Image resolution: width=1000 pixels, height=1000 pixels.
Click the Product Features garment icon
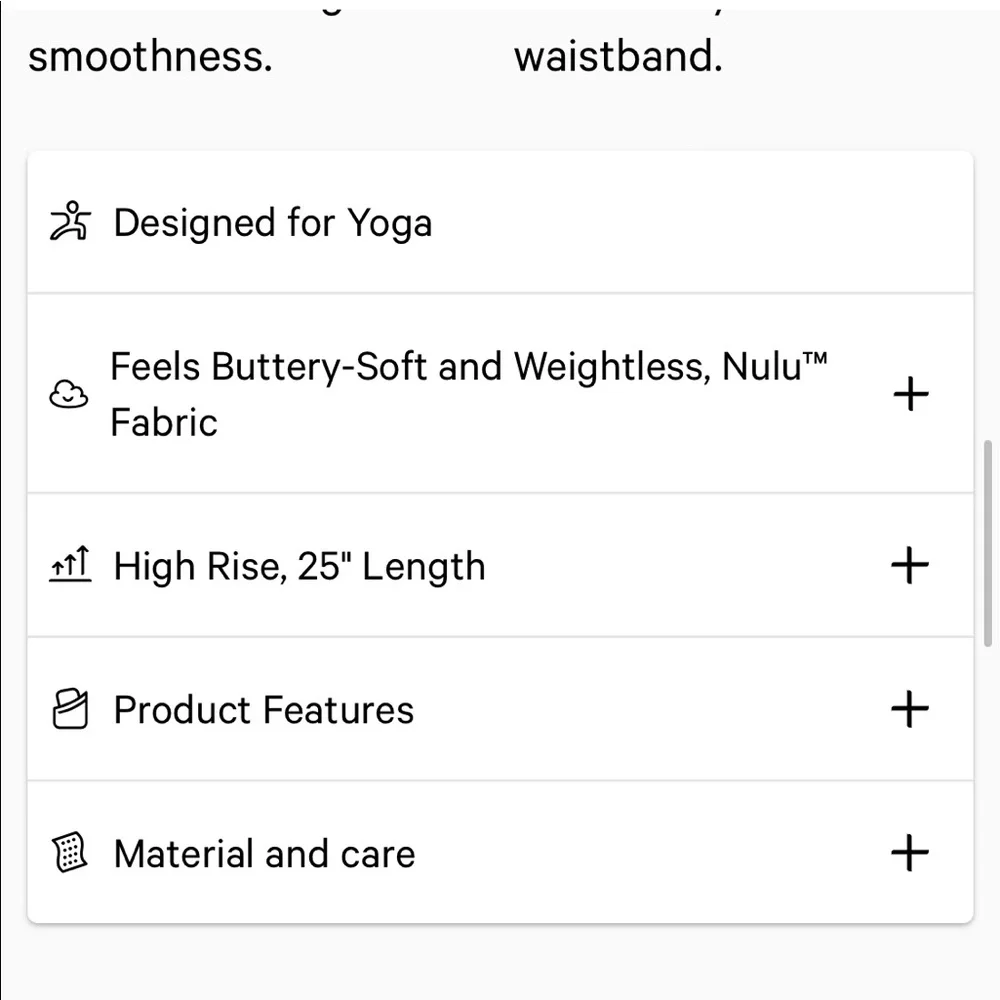(70, 710)
